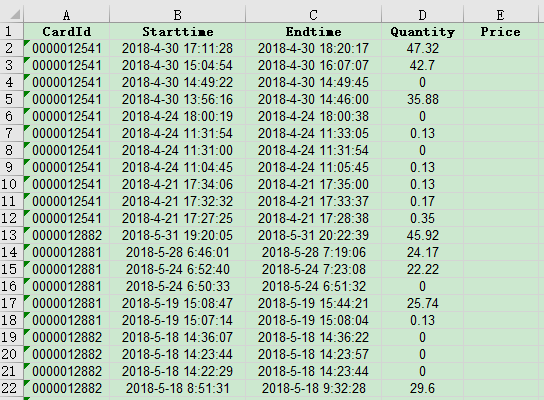Select column E header

coord(500,15)
